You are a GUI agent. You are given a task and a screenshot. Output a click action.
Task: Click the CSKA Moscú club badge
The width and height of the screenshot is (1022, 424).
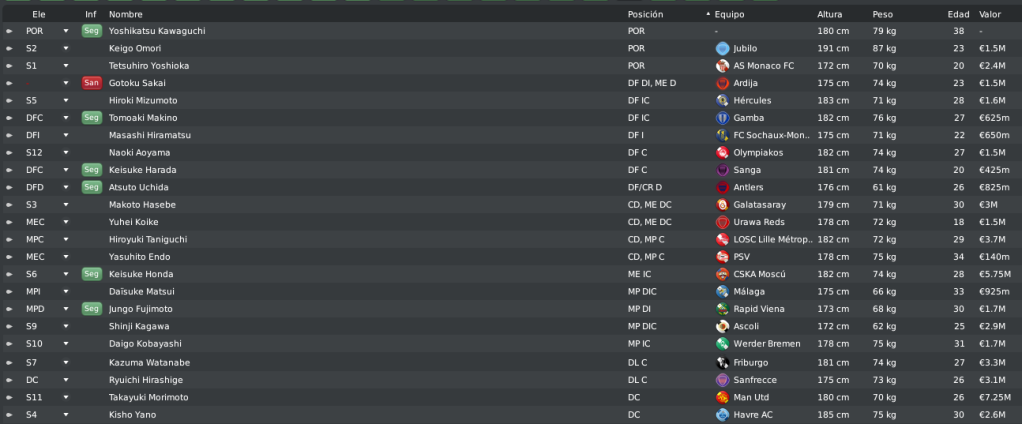point(722,274)
